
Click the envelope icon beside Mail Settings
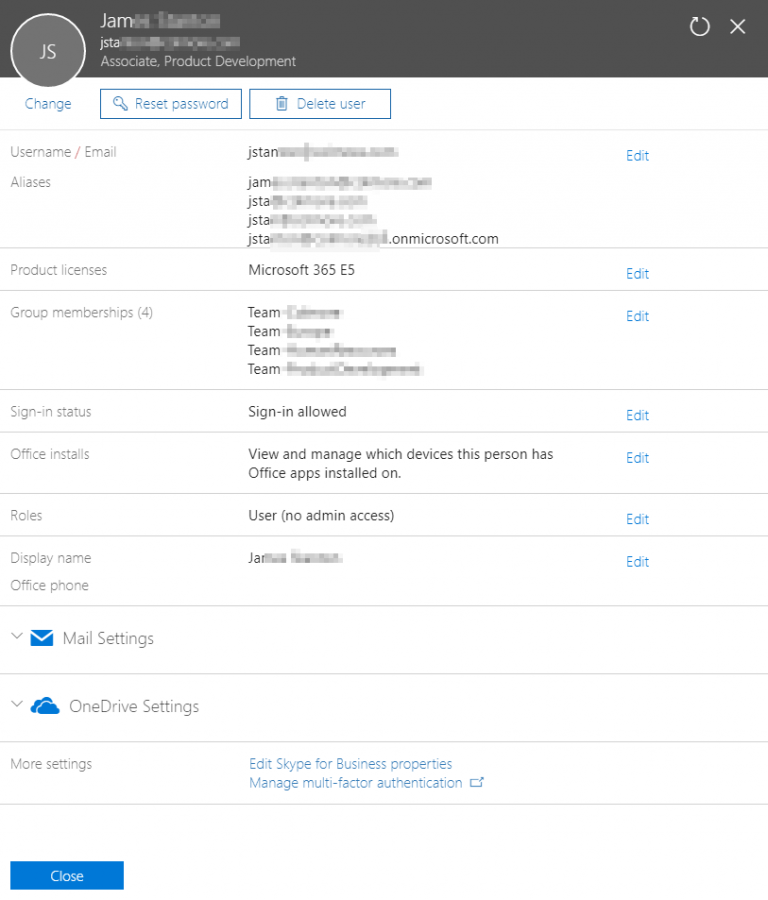40,637
